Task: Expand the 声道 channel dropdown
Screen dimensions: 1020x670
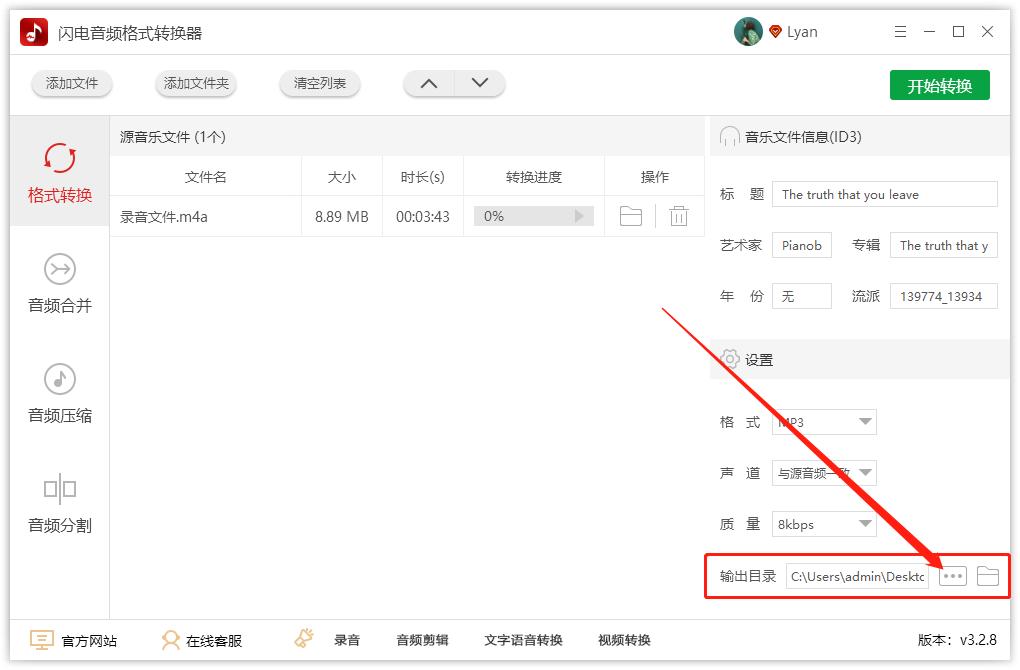Action: pos(823,473)
